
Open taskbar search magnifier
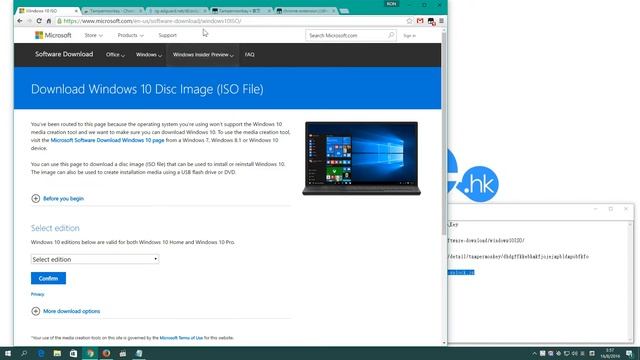[24, 353]
